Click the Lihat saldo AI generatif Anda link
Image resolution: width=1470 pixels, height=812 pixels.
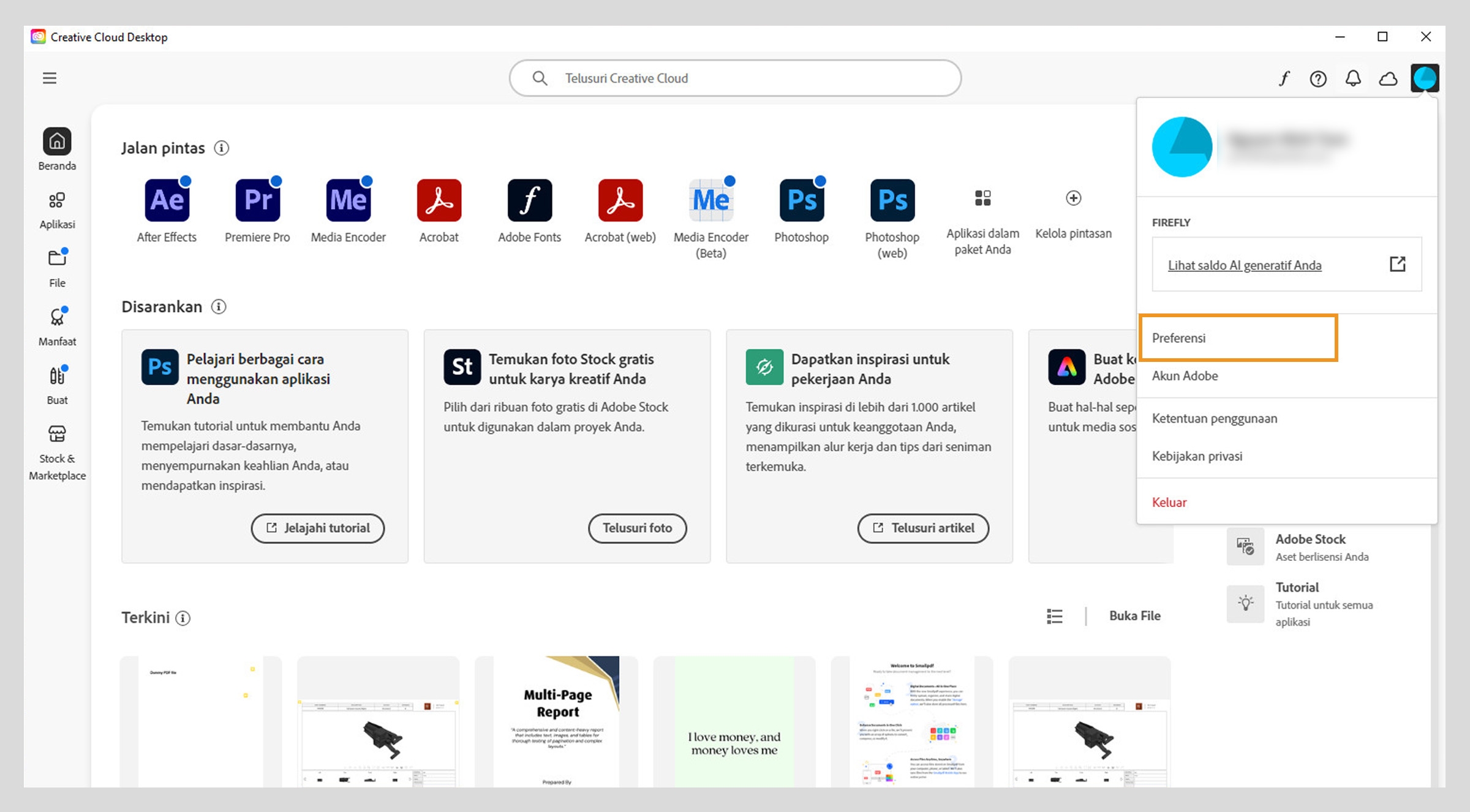click(x=1244, y=265)
